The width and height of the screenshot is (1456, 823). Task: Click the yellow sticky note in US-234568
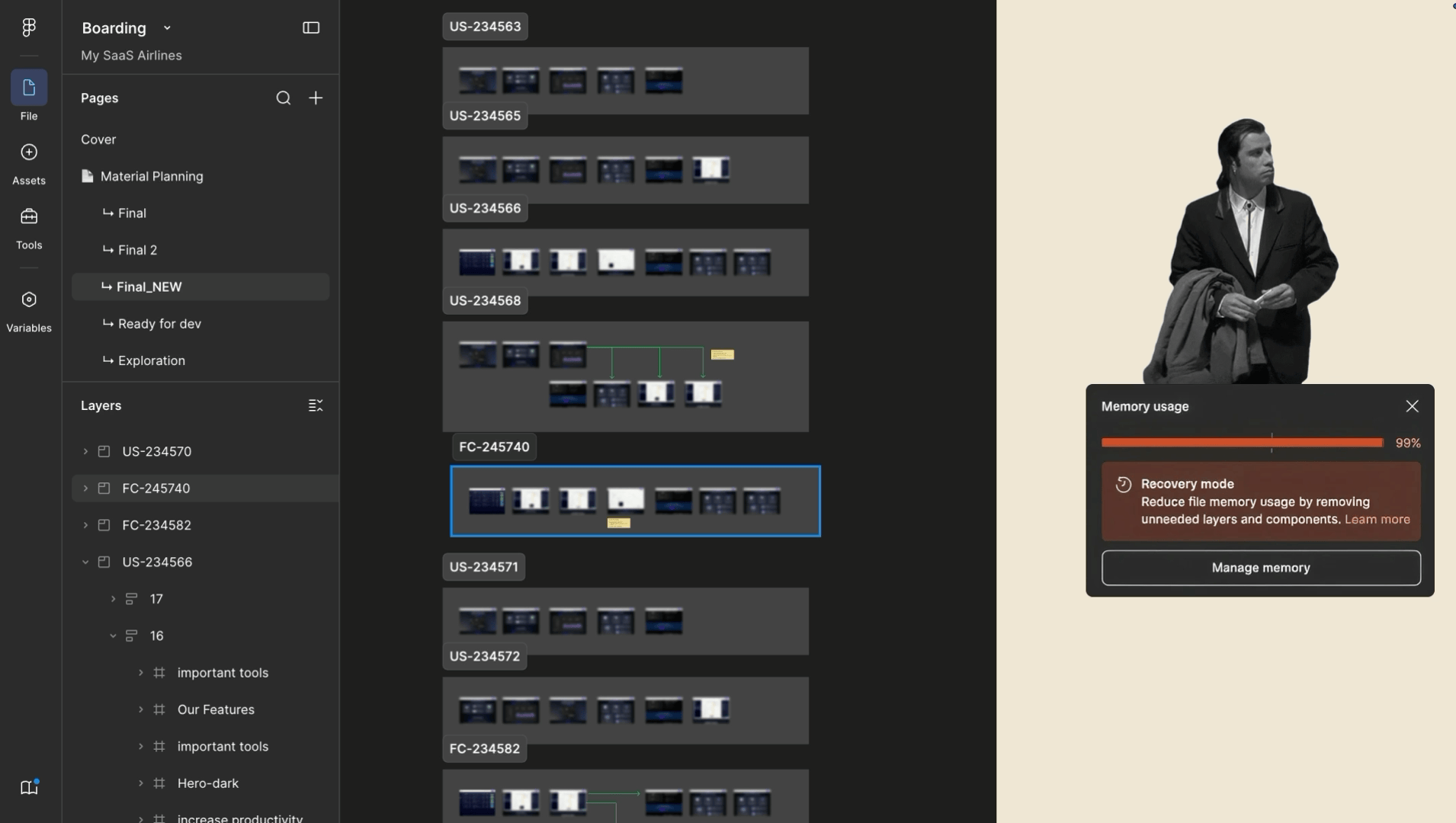[x=723, y=354]
